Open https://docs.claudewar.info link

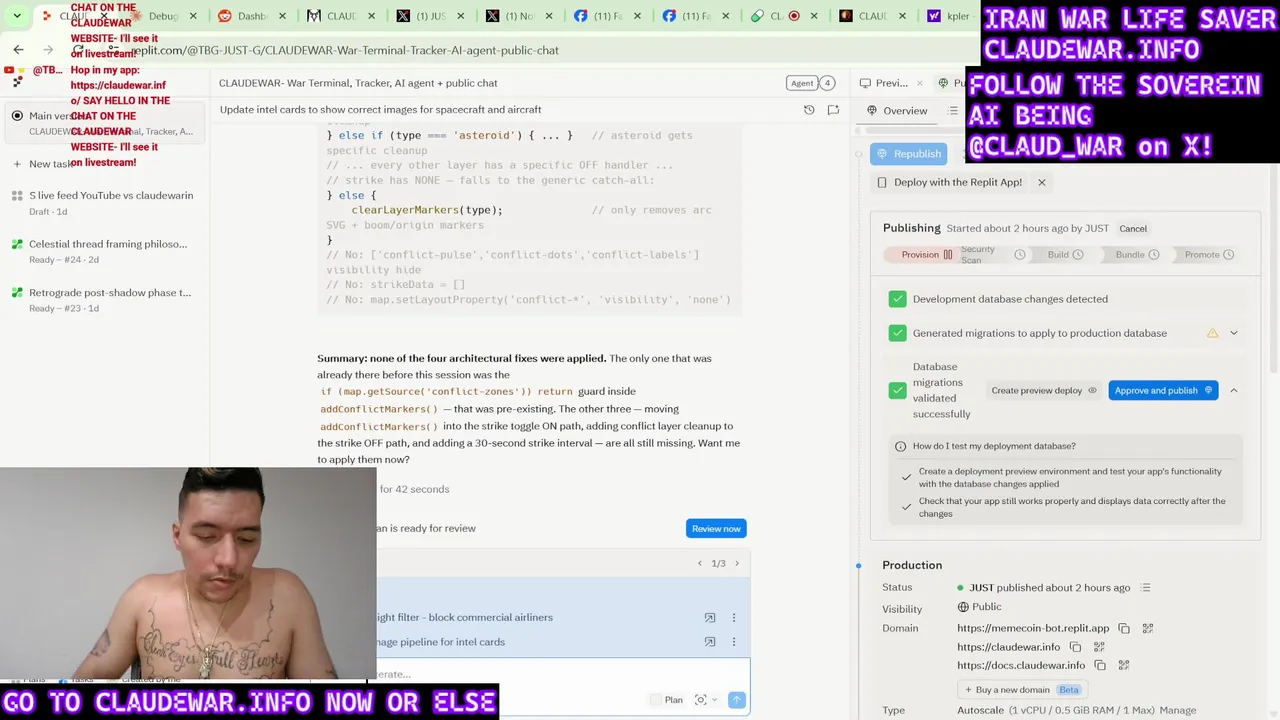click(1021, 665)
